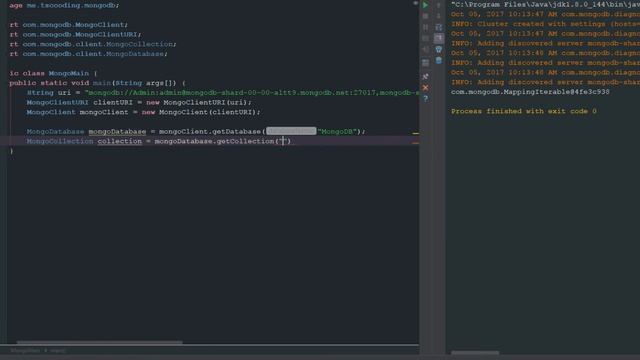This screenshot has width=640, height=360.
Task: Click the Restore Layout icon
Action: pos(425,62)
